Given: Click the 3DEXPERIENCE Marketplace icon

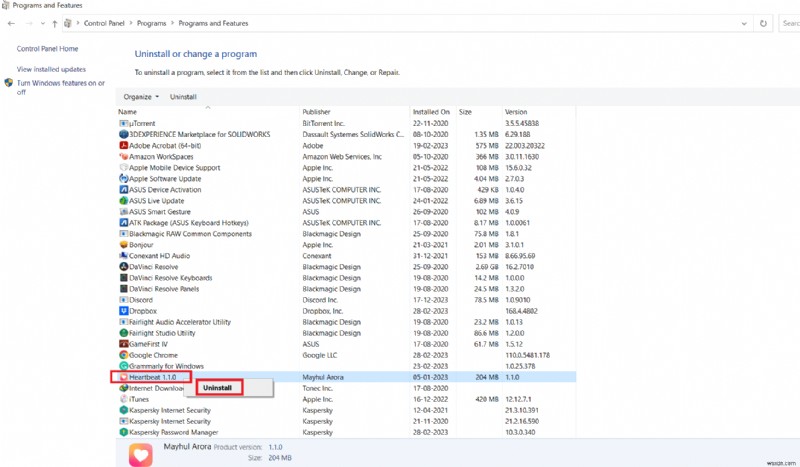Looking at the screenshot, I should pyautogui.click(x=123, y=134).
